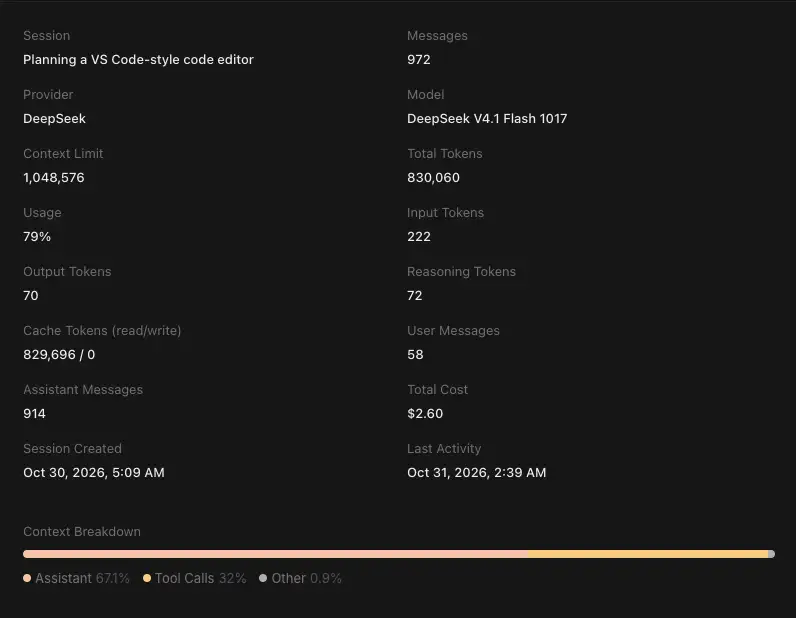796x618 pixels.
Task: Click the session title 'Planning a VS Code-style code editor'
Action: click(x=138, y=59)
